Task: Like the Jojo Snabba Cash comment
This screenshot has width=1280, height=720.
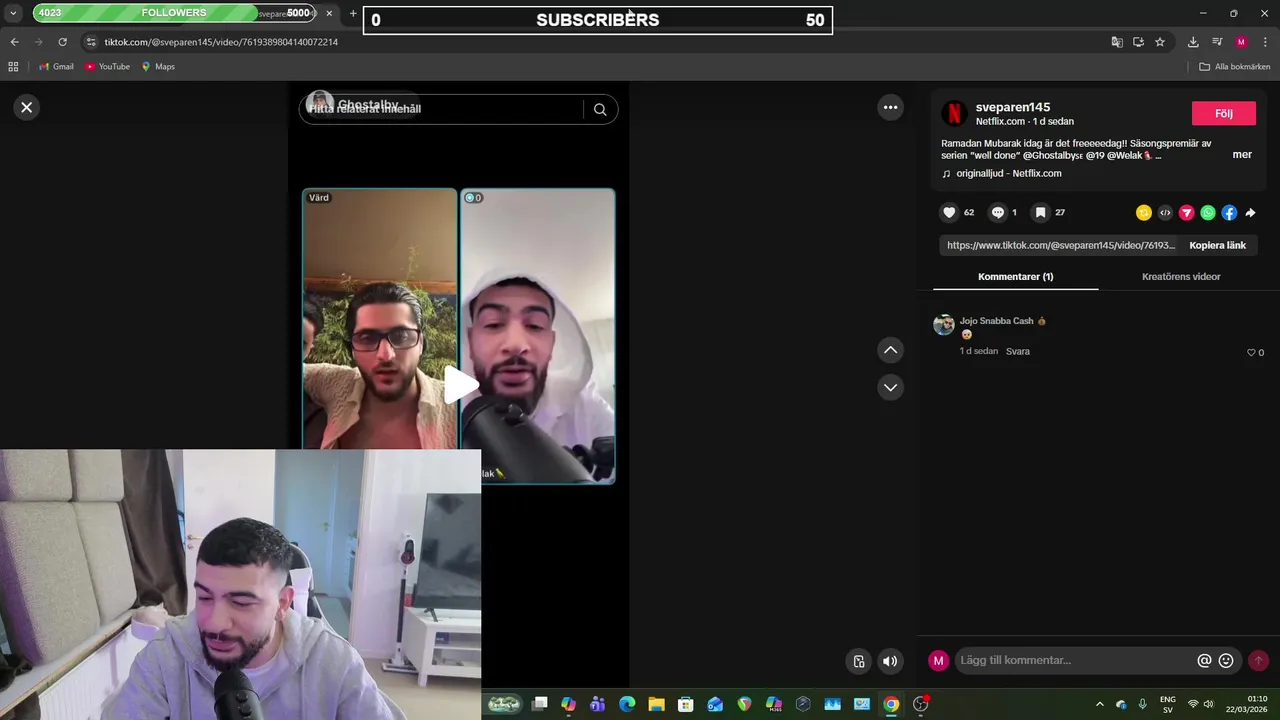Action: [x=1251, y=352]
